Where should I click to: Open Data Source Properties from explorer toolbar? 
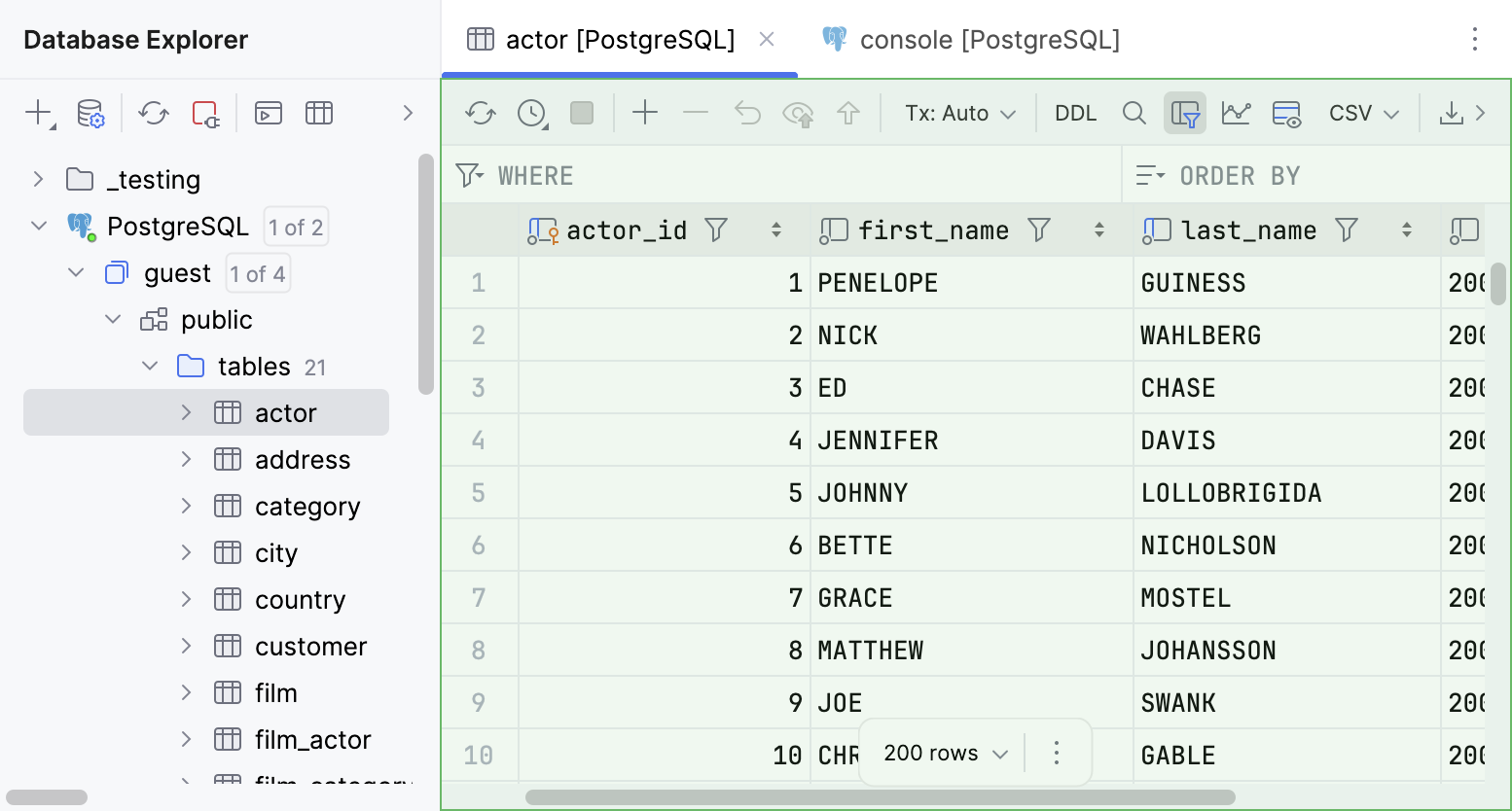click(x=90, y=113)
